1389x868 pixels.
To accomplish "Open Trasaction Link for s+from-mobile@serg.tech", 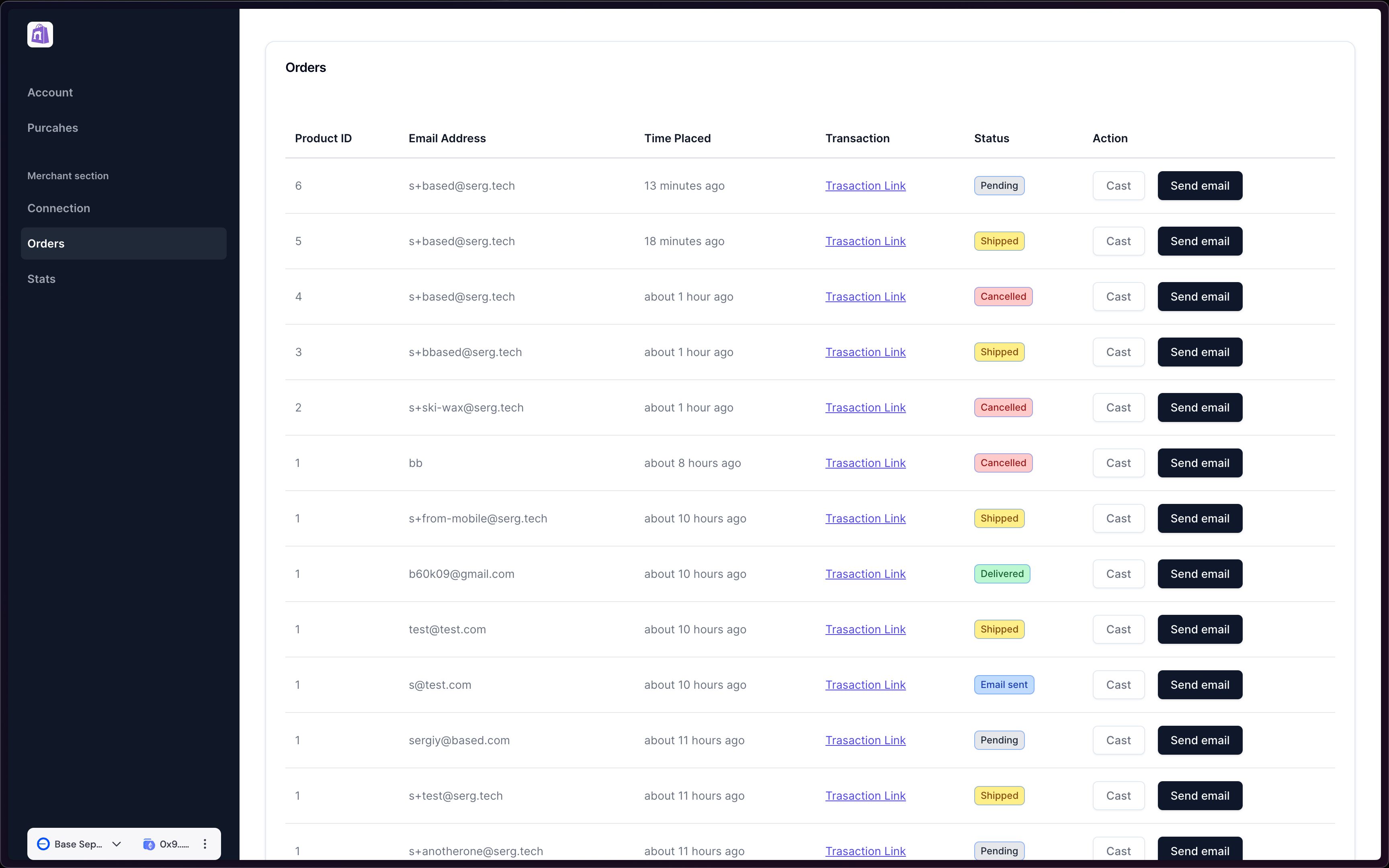I will 865,518.
